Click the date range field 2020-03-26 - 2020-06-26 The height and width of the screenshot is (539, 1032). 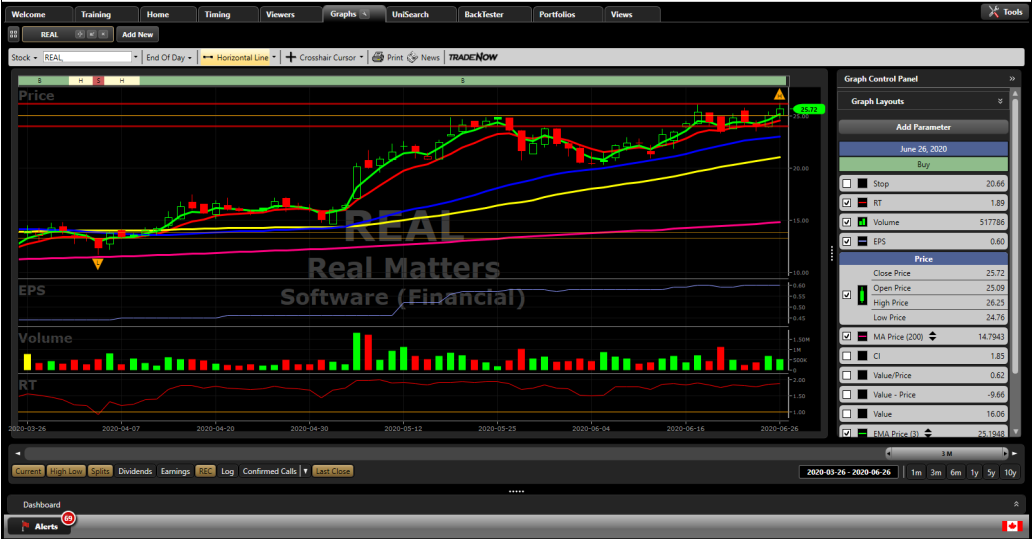click(x=848, y=473)
